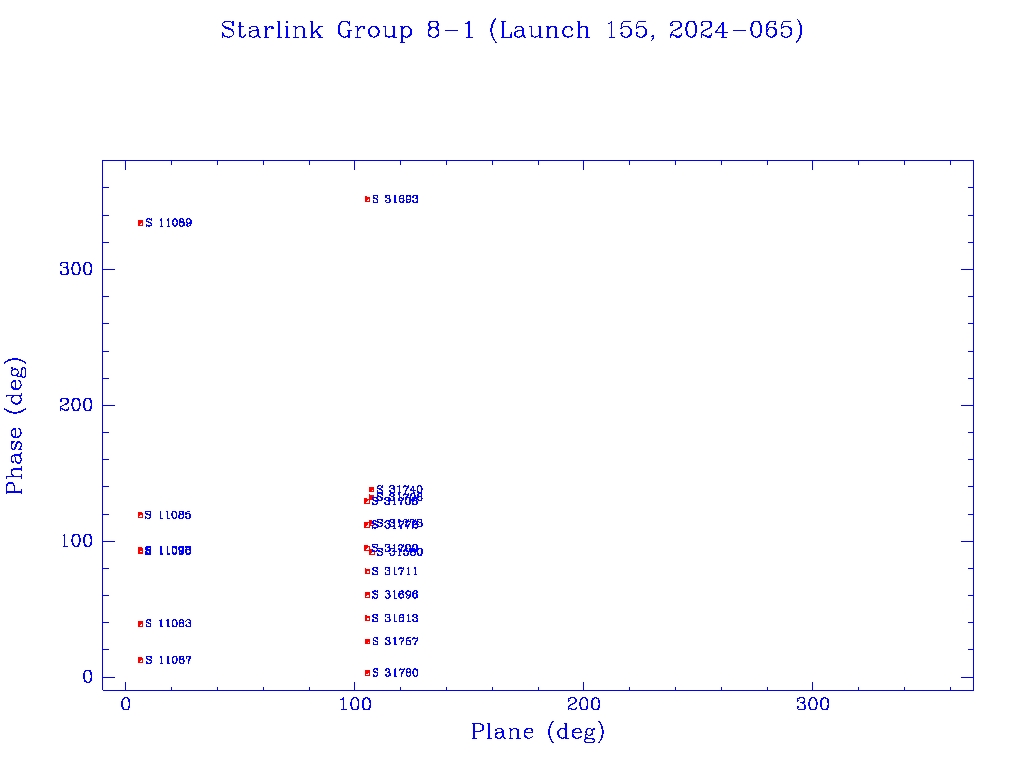
Task: Click the 'S 31711' satellite label
Action: coord(395,571)
